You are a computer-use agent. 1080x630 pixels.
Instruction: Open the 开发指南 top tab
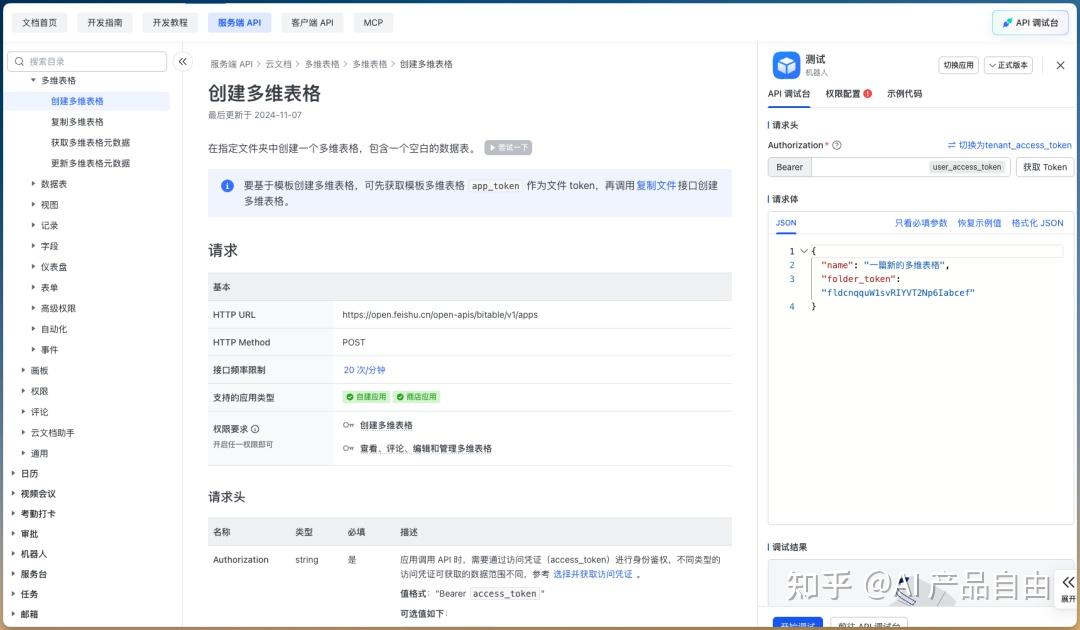coord(105,23)
